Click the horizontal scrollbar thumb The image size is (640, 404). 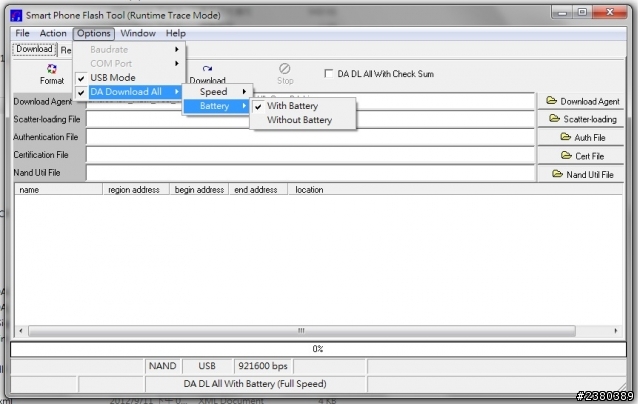click(x=302, y=331)
